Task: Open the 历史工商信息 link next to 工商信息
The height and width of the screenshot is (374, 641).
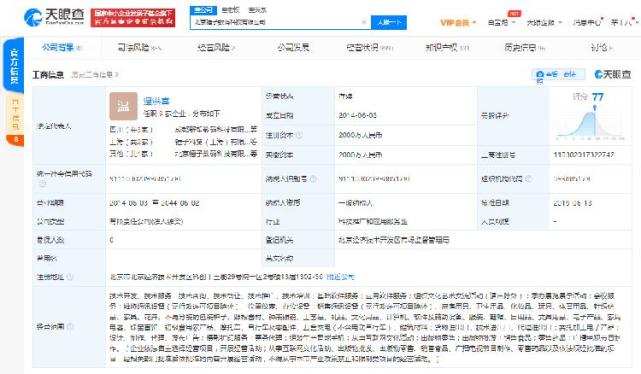Action: coord(95,75)
